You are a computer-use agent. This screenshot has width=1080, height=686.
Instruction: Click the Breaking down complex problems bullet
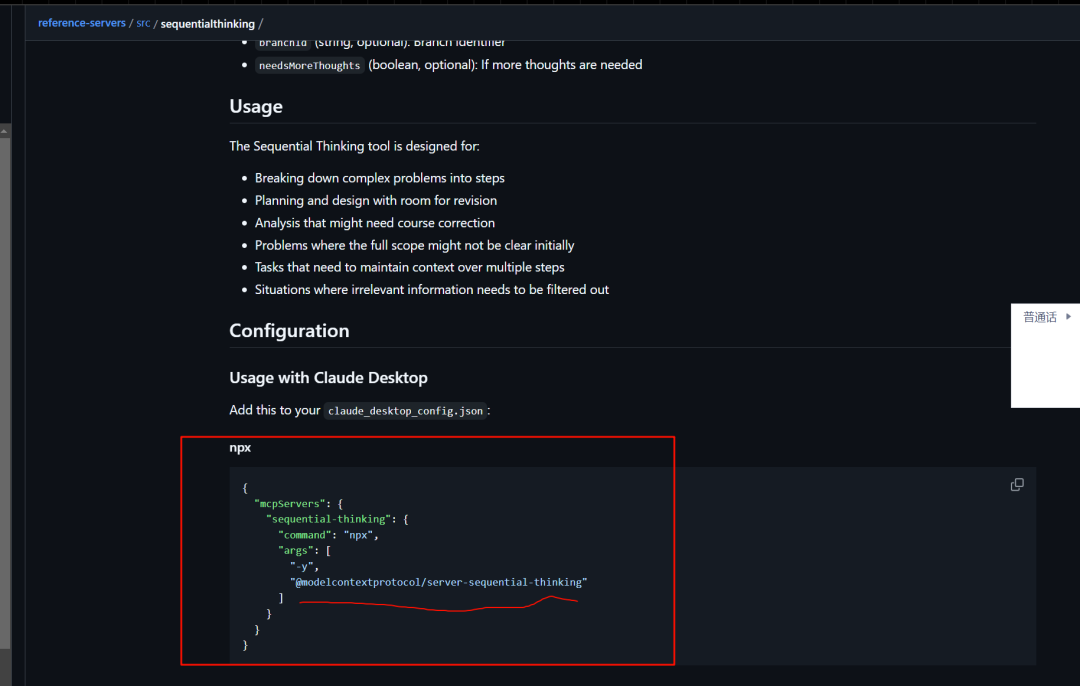click(x=379, y=178)
